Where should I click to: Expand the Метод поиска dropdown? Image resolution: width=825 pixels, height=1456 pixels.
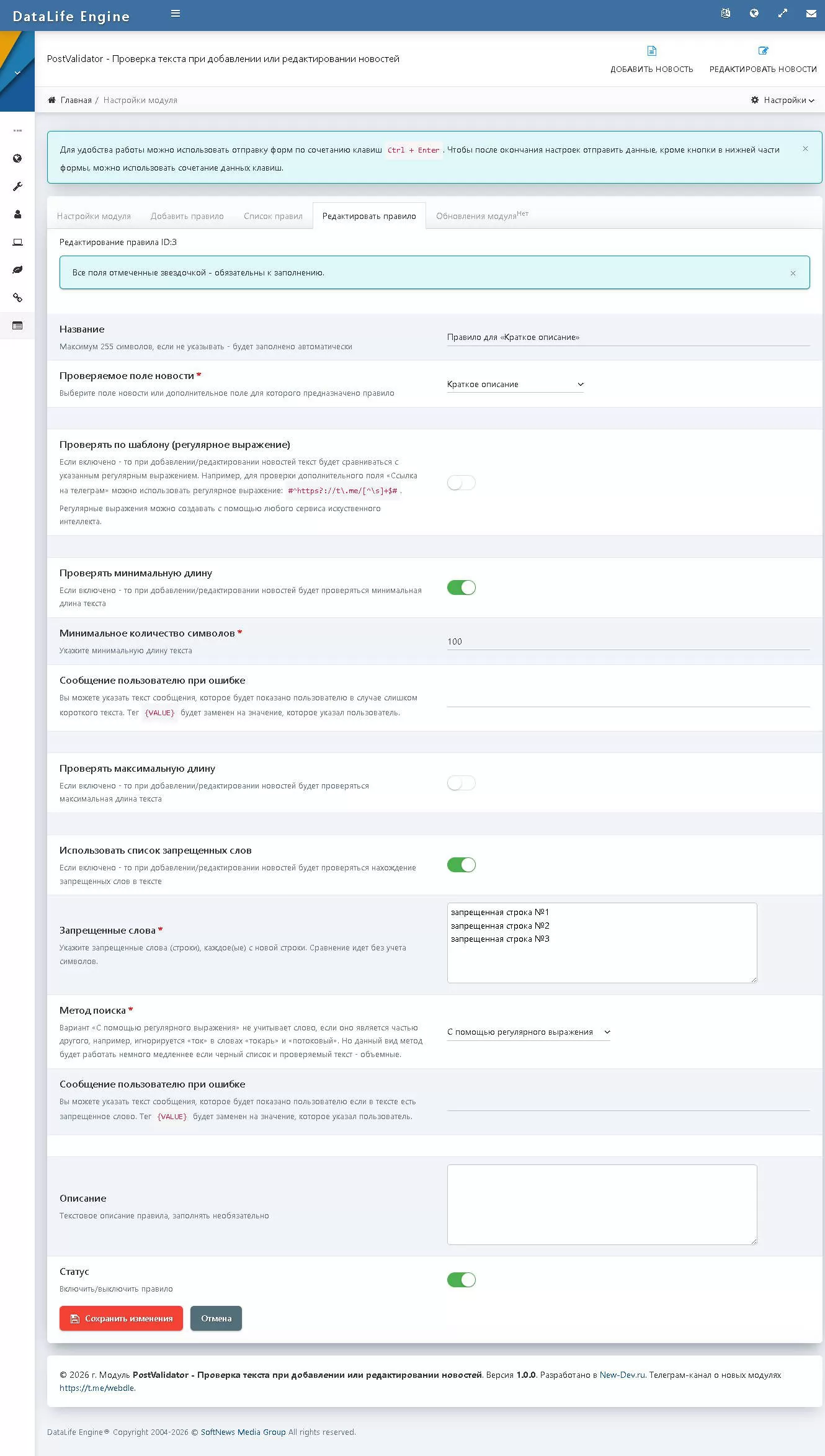coord(528,1032)
